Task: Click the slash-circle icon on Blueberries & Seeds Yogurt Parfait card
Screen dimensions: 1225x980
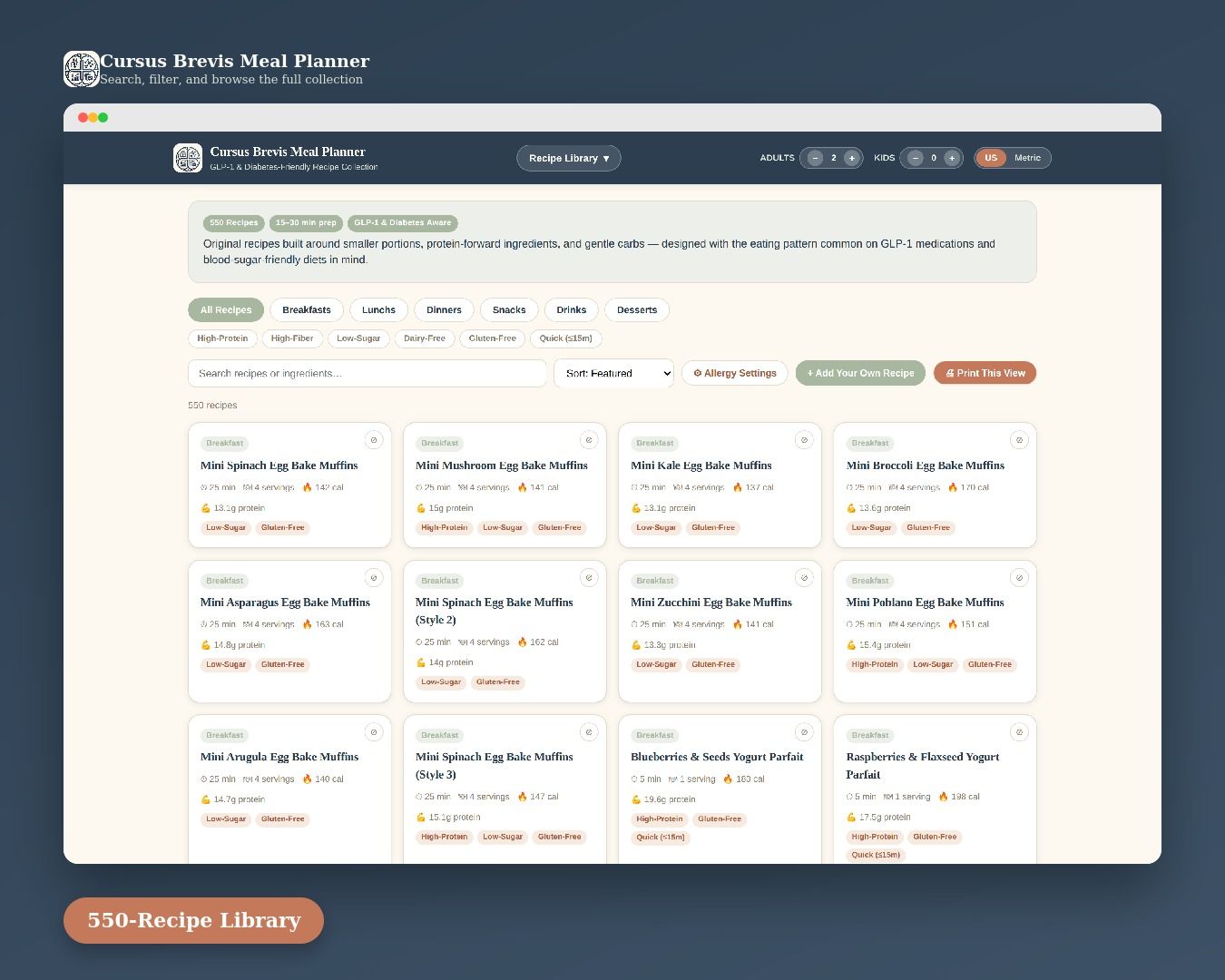Action: point(804,732)
